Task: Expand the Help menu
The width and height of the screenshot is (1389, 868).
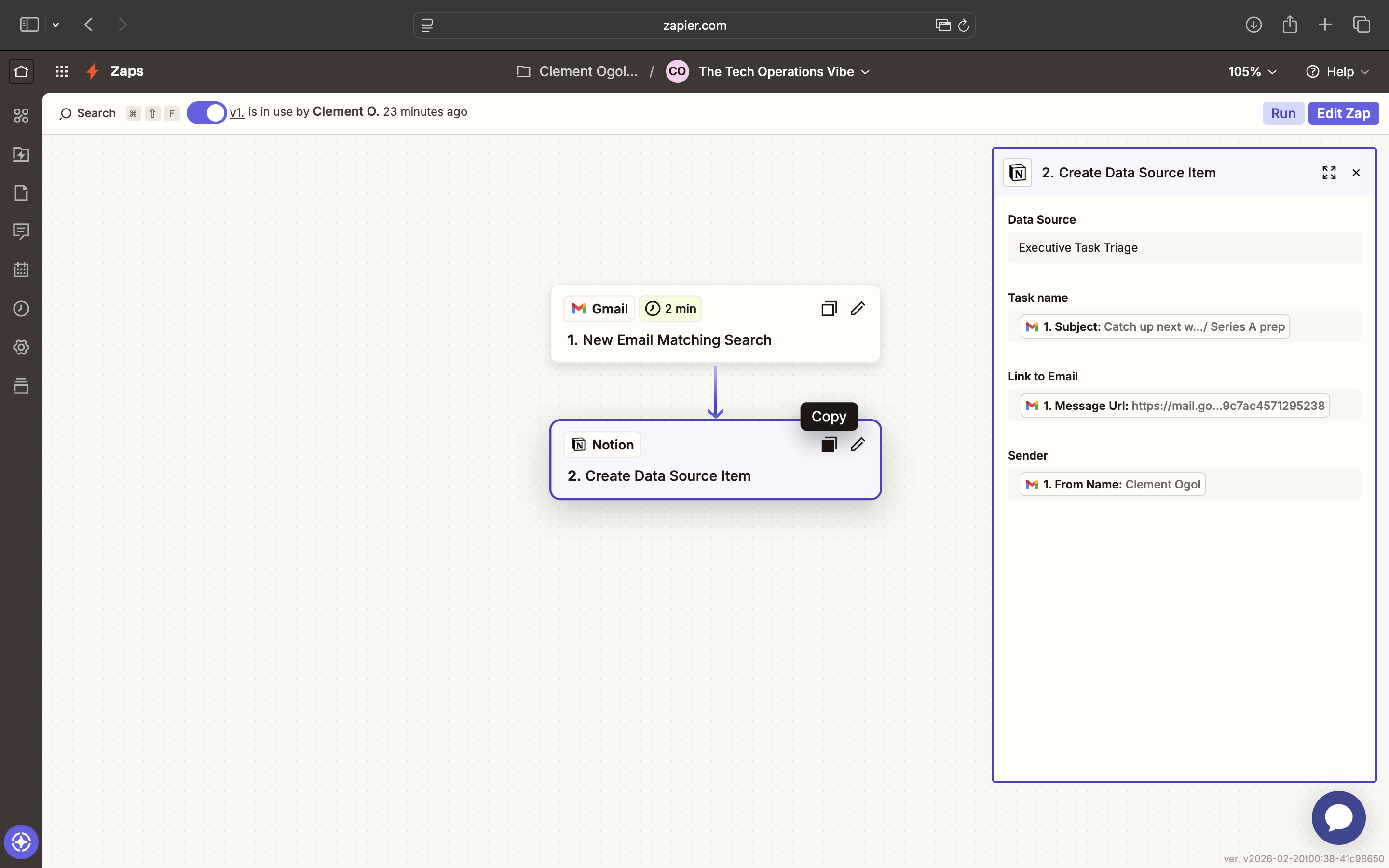Action: point(1338,71)
